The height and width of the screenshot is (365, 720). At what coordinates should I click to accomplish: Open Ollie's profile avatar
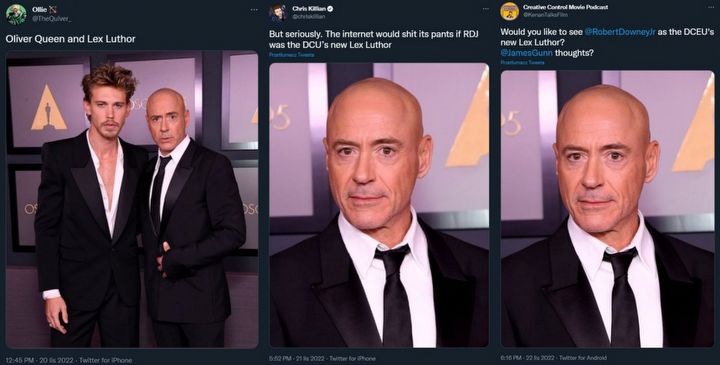pyautogui.click(x=16, y=14)
